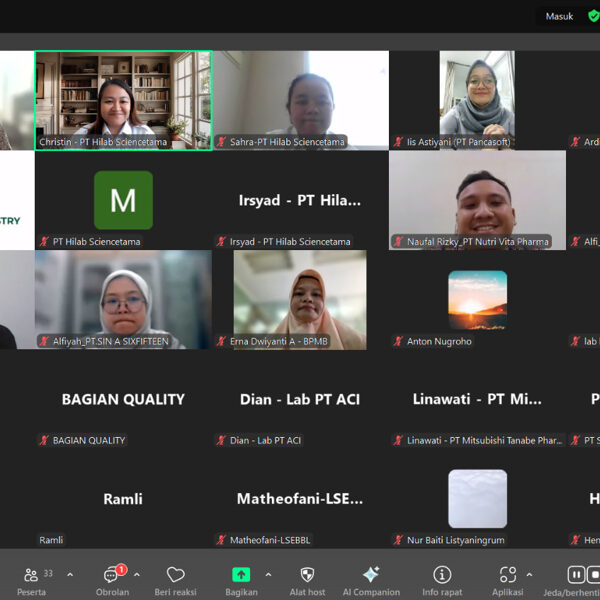This screenshot has width=600, height=600.
Task: Click Anton Nugroho's sunset profile picture
Action: [x=477, y=299]
